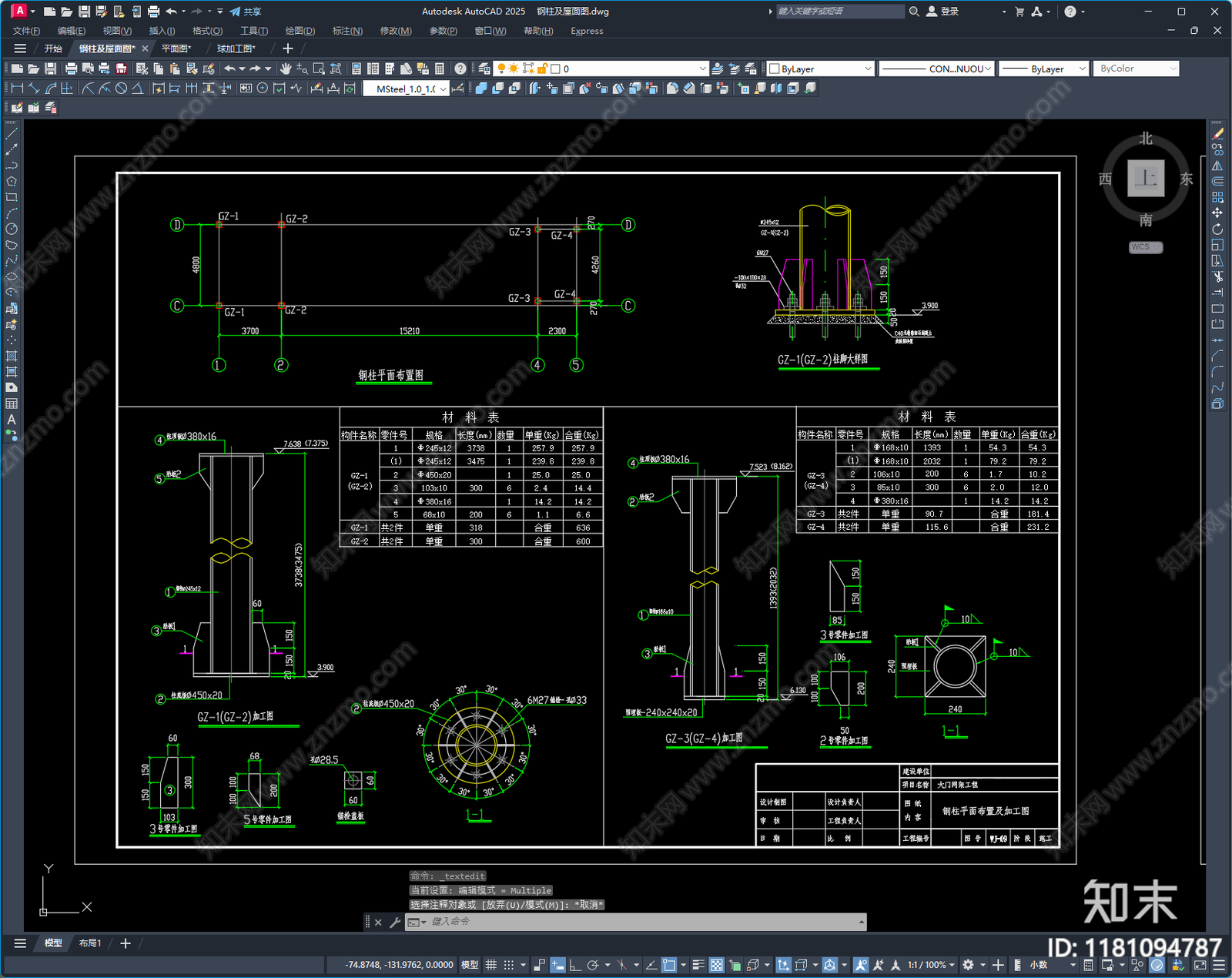Toggle object snap in status bar
The height and width of the screenshot is (978, 1232).
(x=669, y=965)
